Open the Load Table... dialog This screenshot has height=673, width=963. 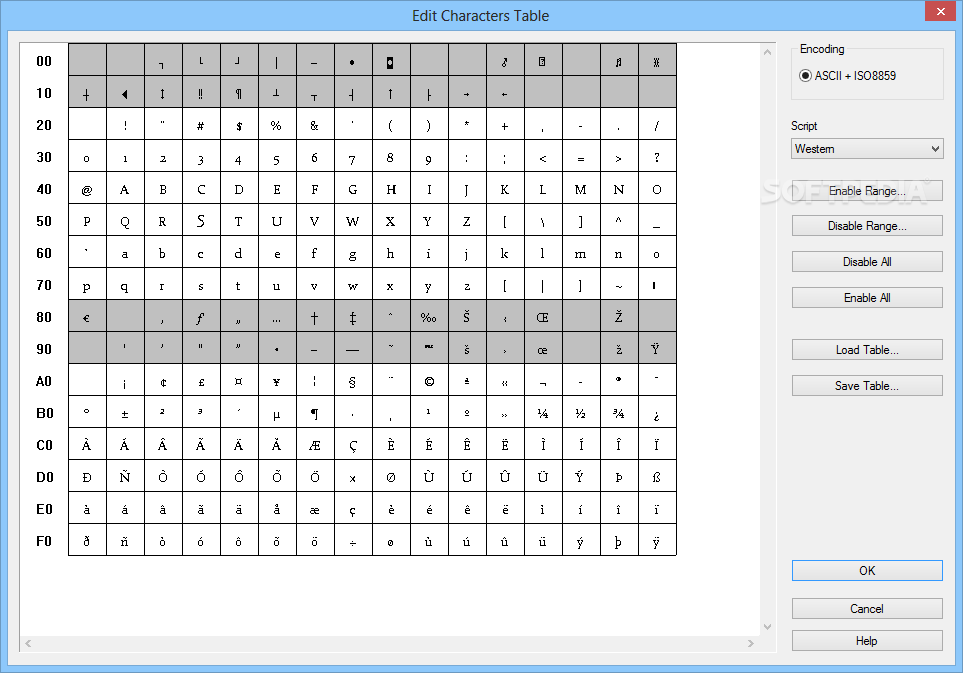[x=867, y=350]
